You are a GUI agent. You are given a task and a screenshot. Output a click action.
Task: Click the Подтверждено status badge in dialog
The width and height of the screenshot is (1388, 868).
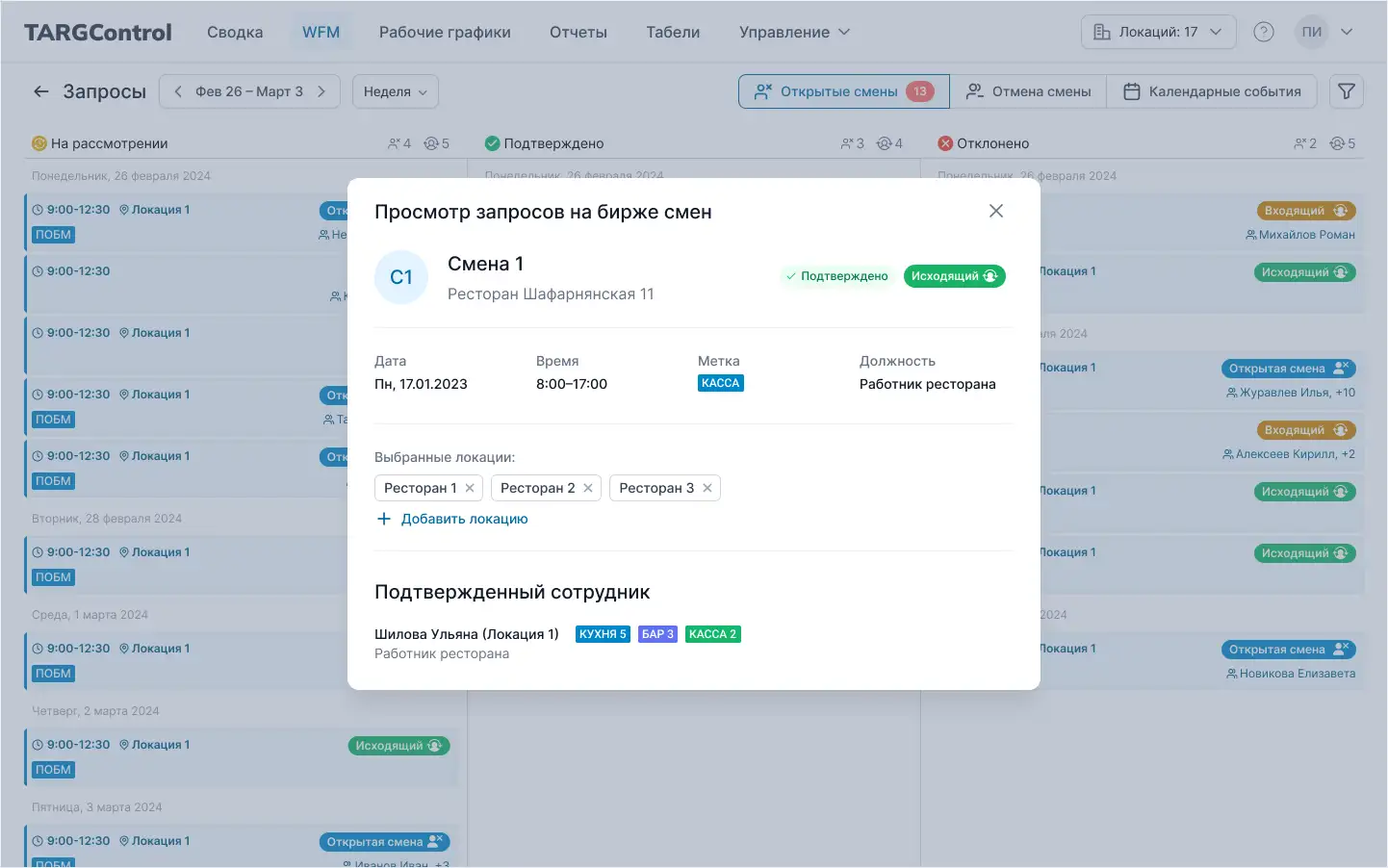[836, 276]
